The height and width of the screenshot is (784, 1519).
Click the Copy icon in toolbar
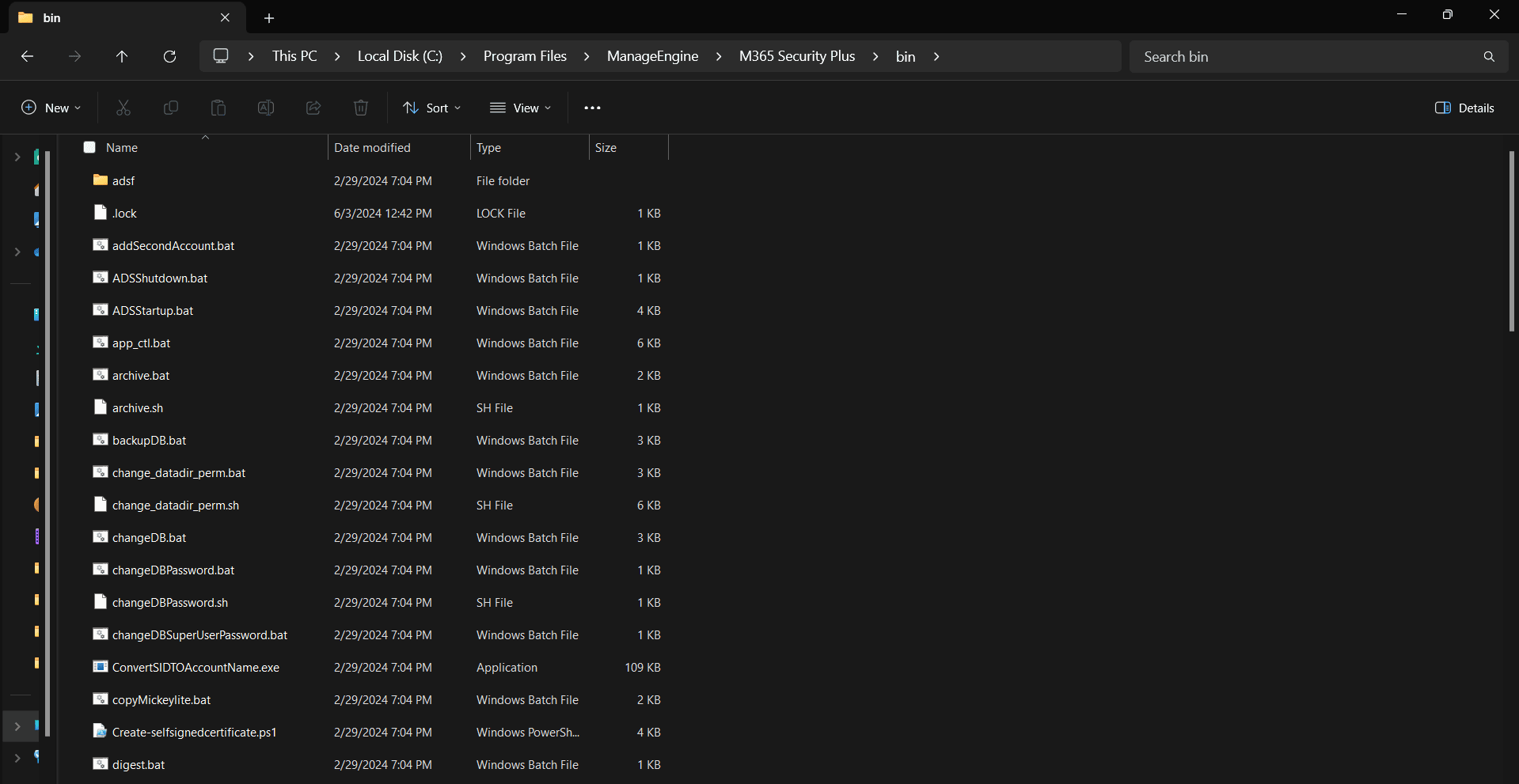click(x=171, y=108)
